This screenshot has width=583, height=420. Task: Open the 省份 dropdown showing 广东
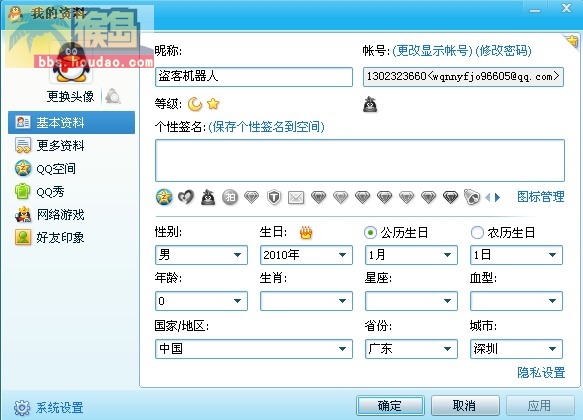click(x=411, y=349)
